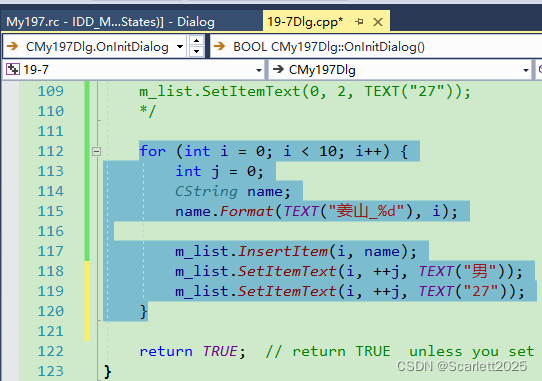
Task: Click the comment end marker on line 110
Action: click(x=148, y=111)
